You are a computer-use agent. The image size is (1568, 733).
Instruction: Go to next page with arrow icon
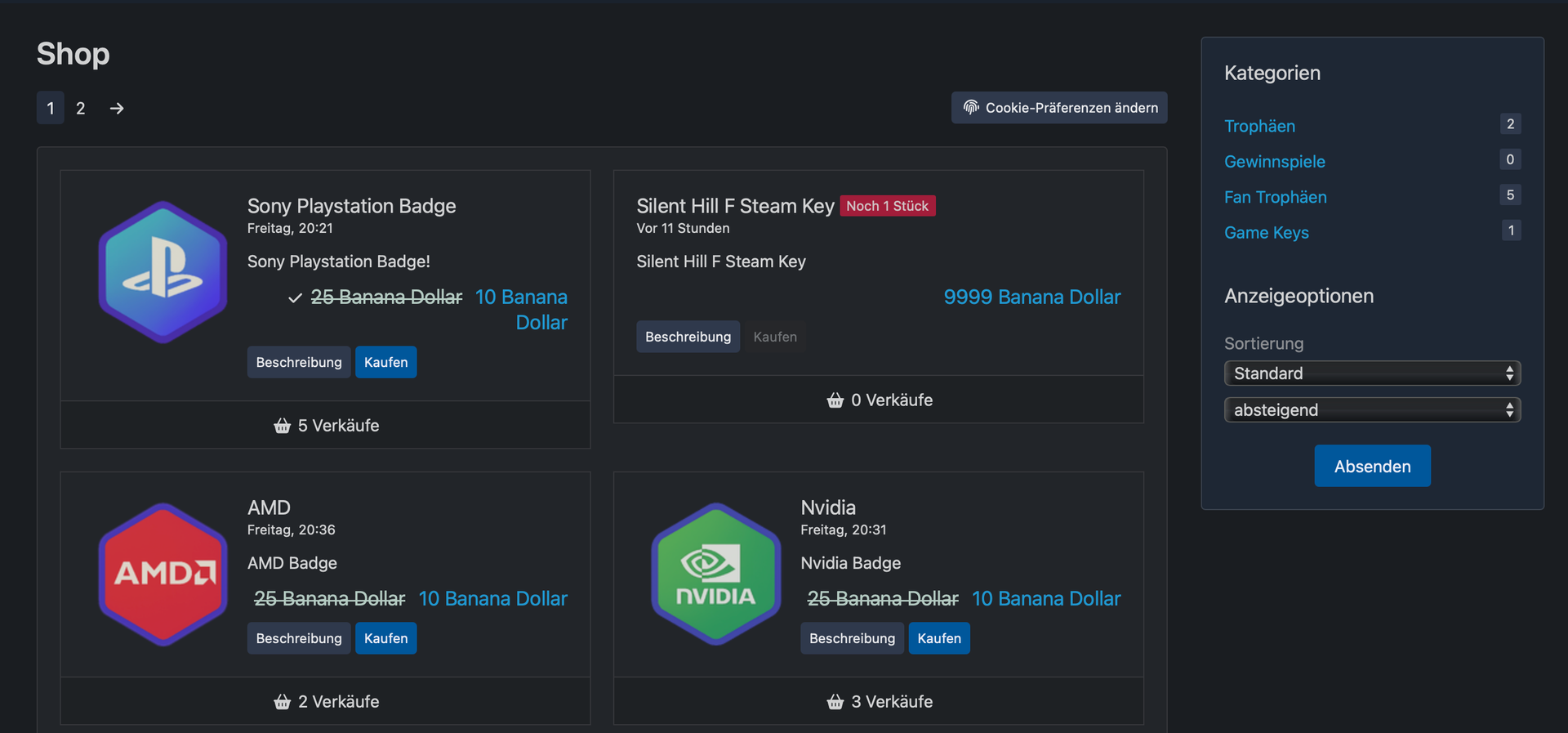(117, 108)
